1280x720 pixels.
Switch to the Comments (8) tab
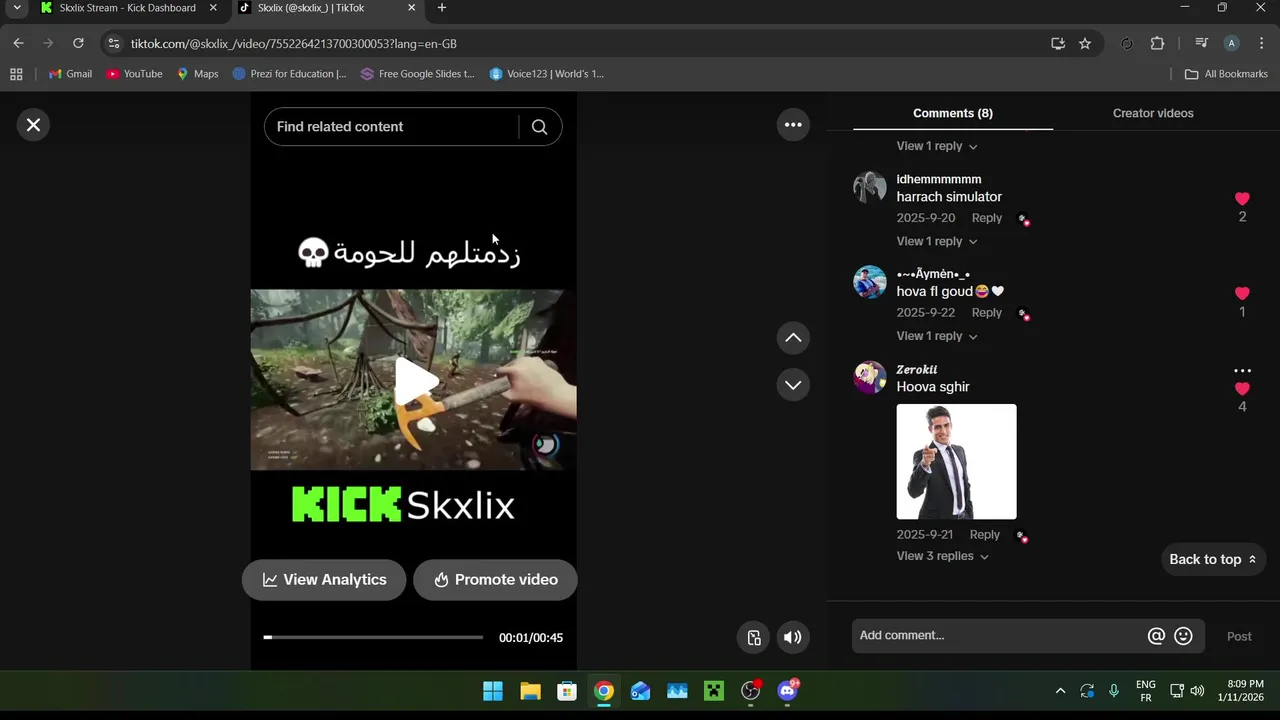(x=953, y=113)
